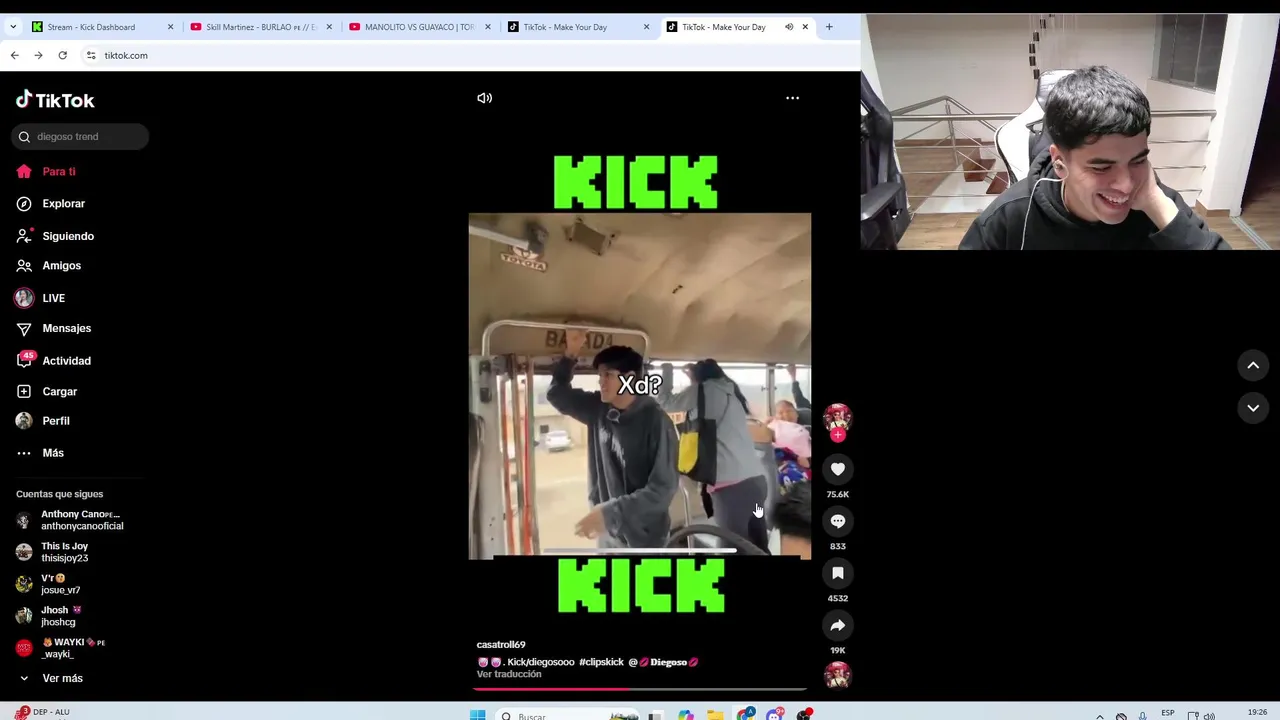The width and height of the screenshot is (1280, 720).
Task: Expand Ver más followed accounts
Action: tap(51, 678)
